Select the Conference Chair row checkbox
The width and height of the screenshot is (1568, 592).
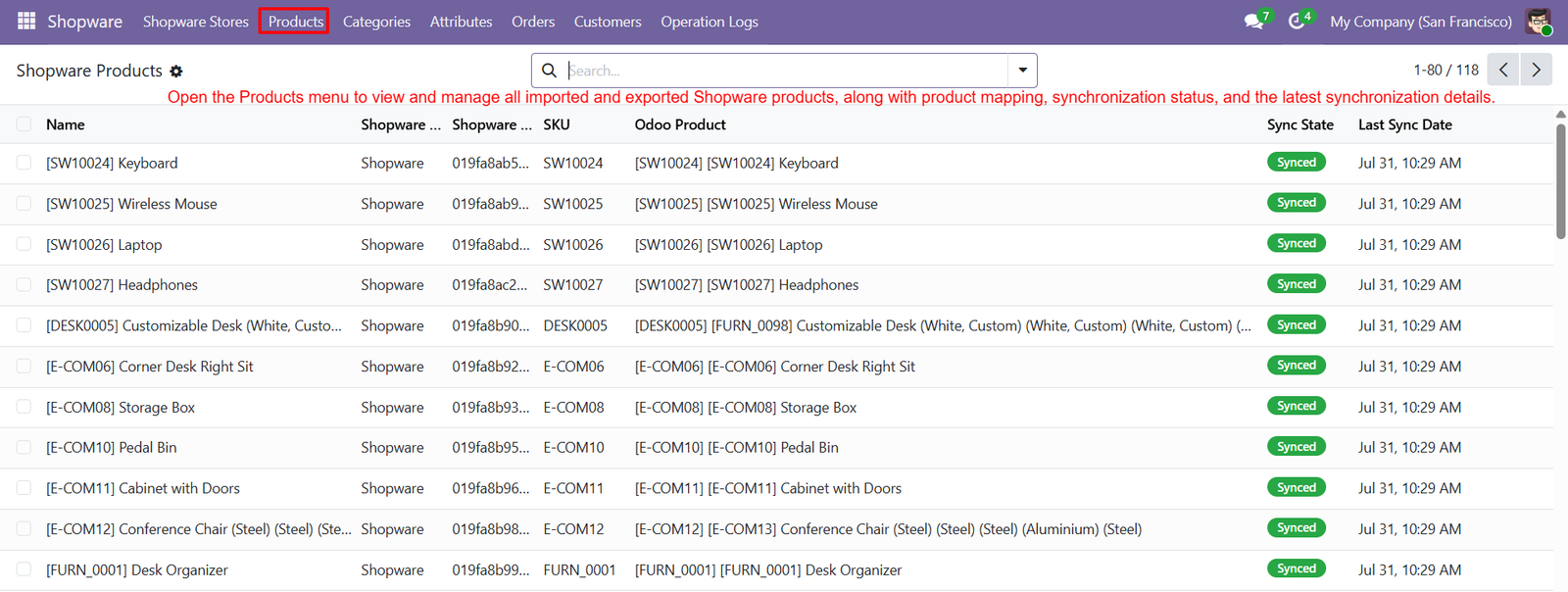[x=24, y=529]
